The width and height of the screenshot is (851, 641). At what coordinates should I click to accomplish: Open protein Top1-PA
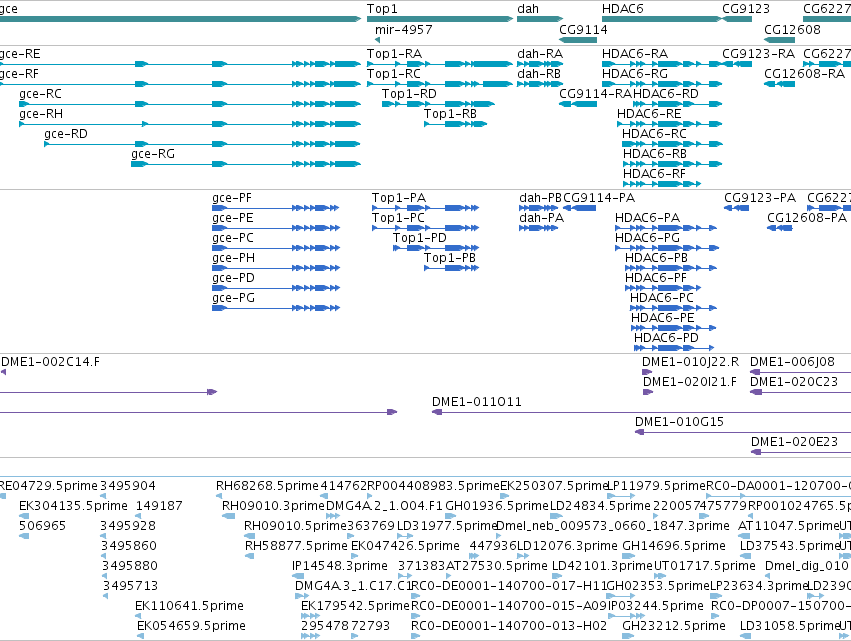pos(399,198)
